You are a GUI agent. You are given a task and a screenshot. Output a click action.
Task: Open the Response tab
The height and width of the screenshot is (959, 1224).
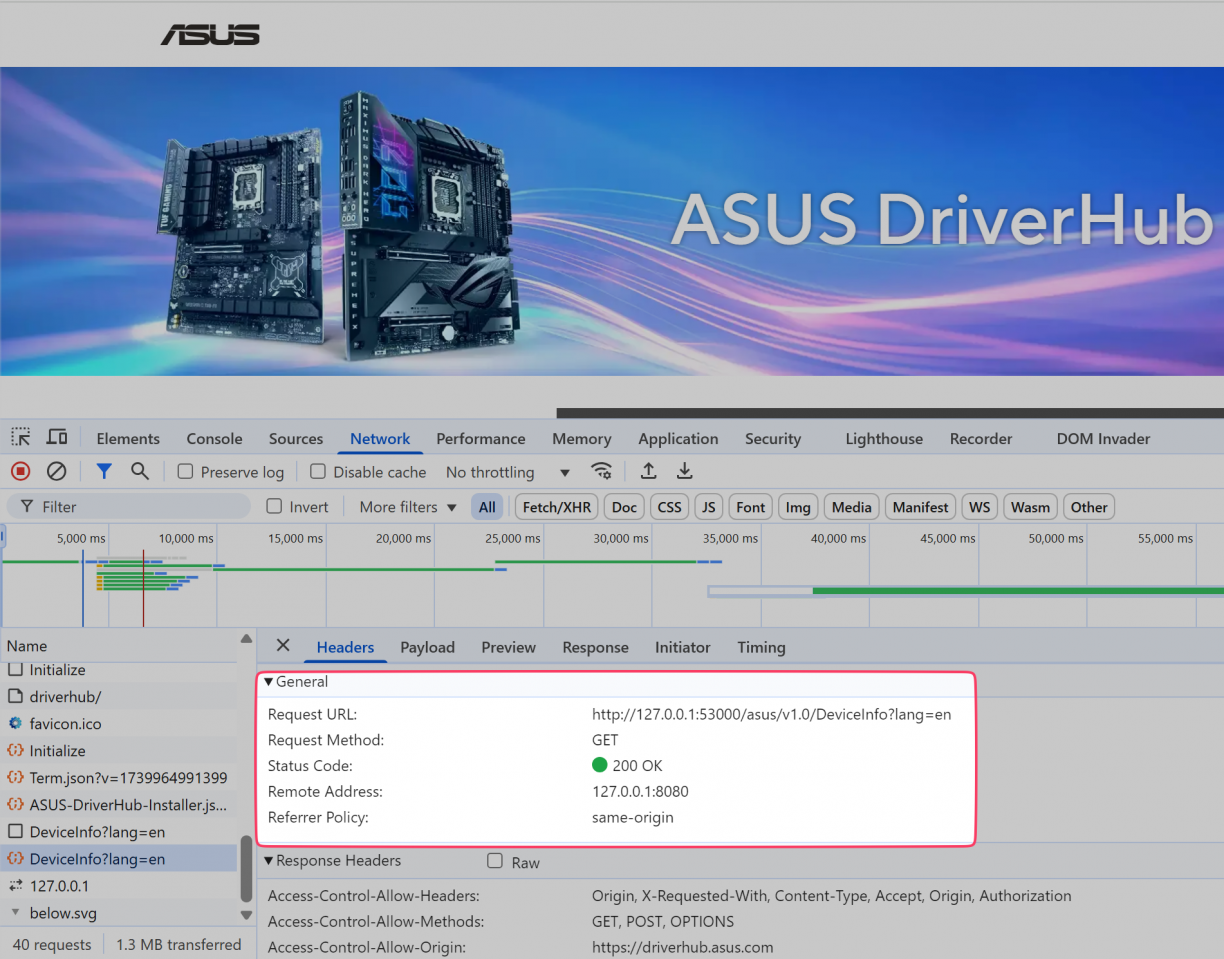point(595,648)
